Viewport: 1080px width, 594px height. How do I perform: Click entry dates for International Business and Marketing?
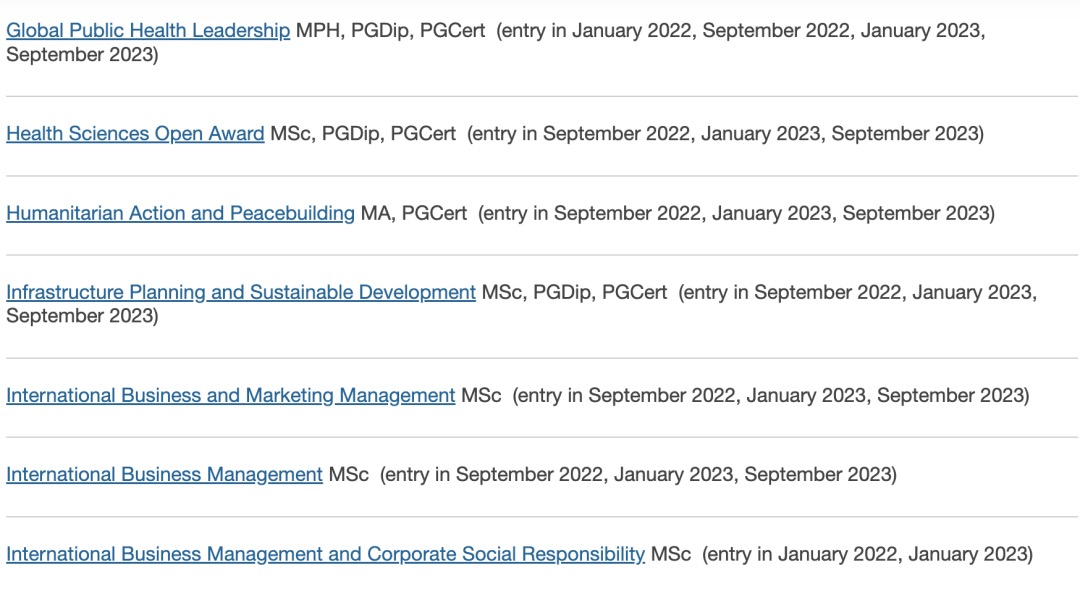tap(771, 396)
